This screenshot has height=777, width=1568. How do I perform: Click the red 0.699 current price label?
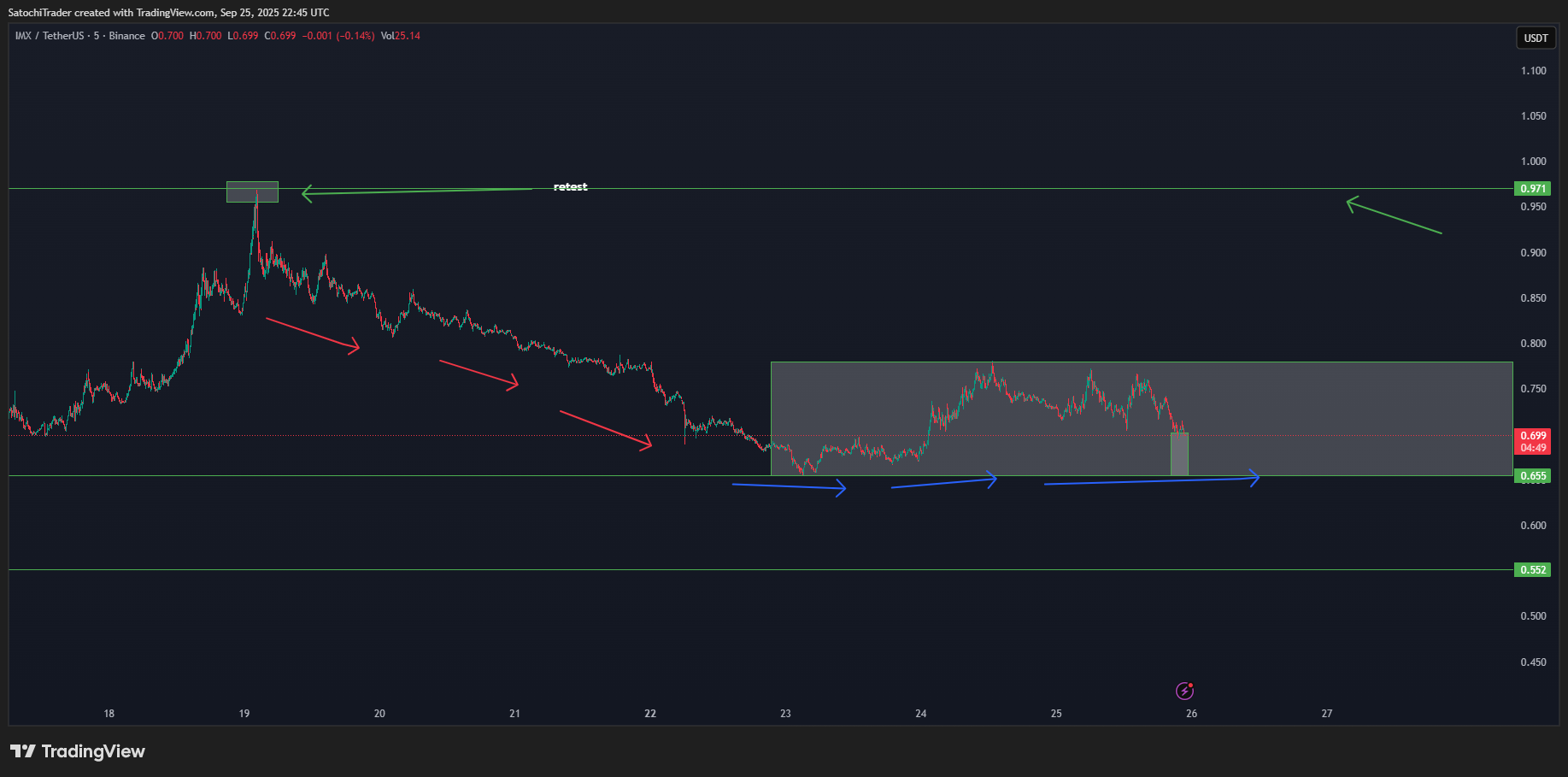click(x=1532, y=441)
